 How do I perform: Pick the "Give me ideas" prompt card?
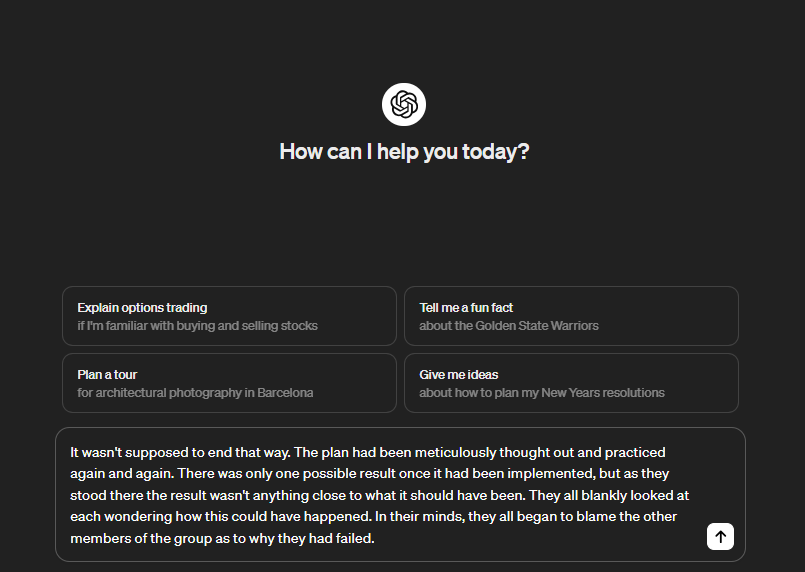pyautogui.click(x=458, y=375)
